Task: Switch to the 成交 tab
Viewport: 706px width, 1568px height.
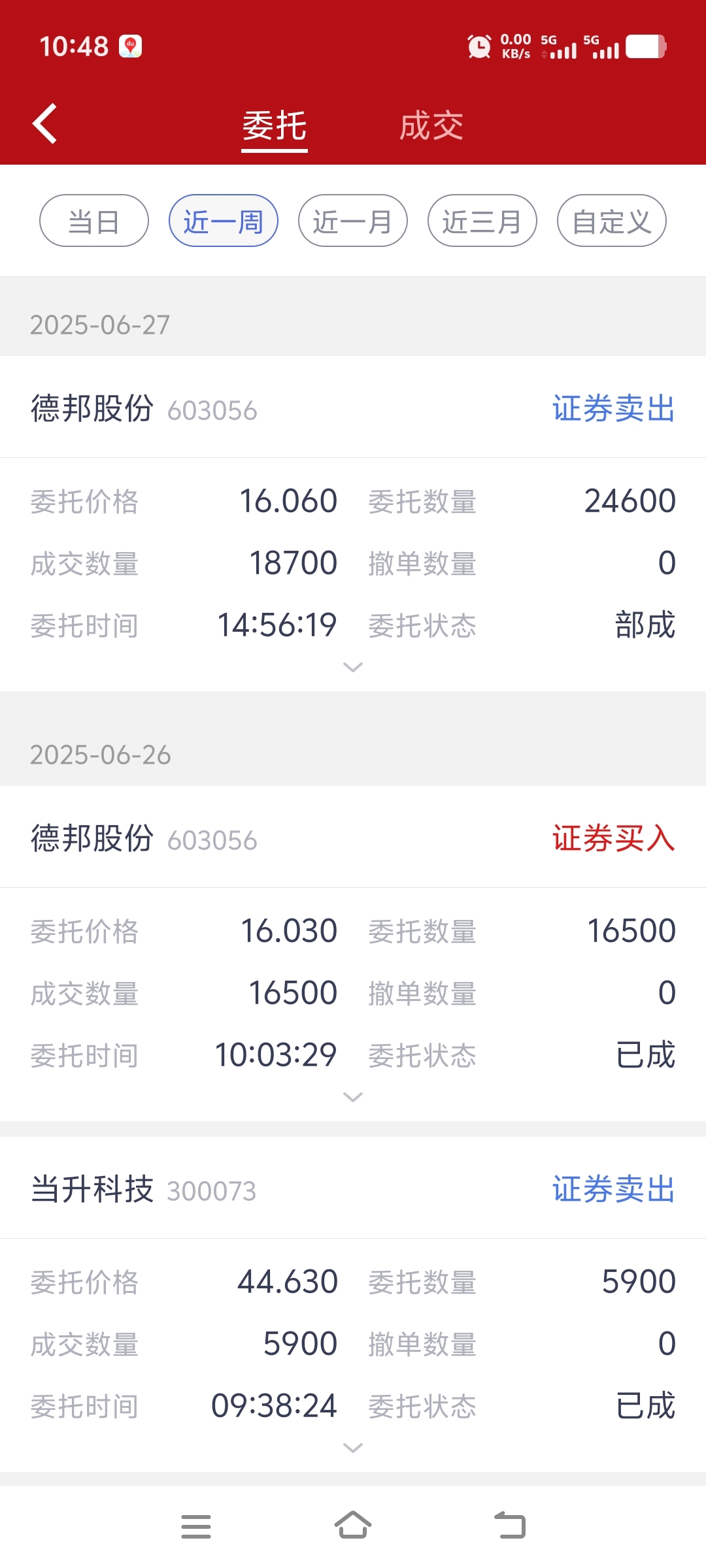Action: click(431, 125)
